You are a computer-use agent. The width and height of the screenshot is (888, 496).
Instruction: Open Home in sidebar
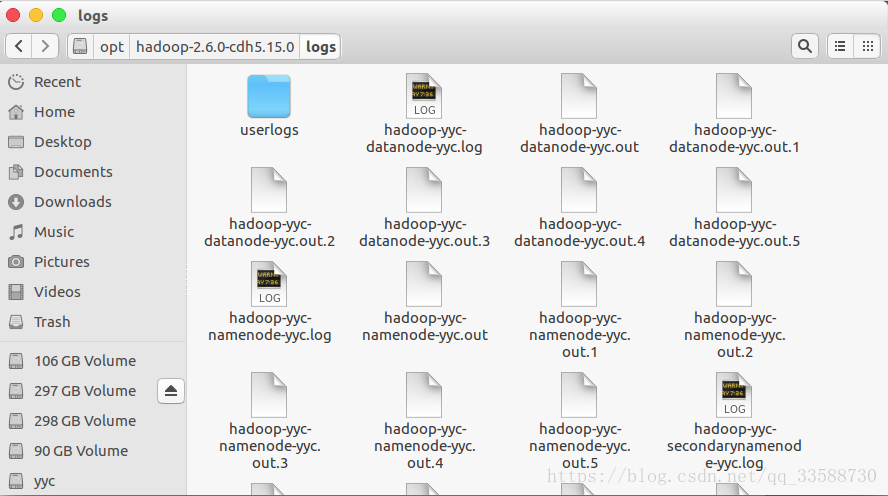[93, 112]
